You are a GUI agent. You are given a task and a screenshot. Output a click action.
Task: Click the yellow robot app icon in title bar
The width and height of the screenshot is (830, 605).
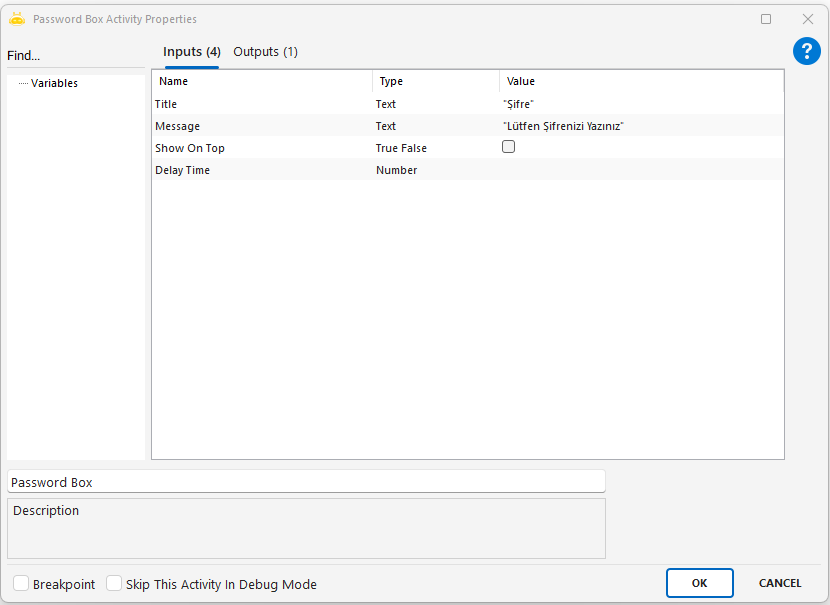17,19
